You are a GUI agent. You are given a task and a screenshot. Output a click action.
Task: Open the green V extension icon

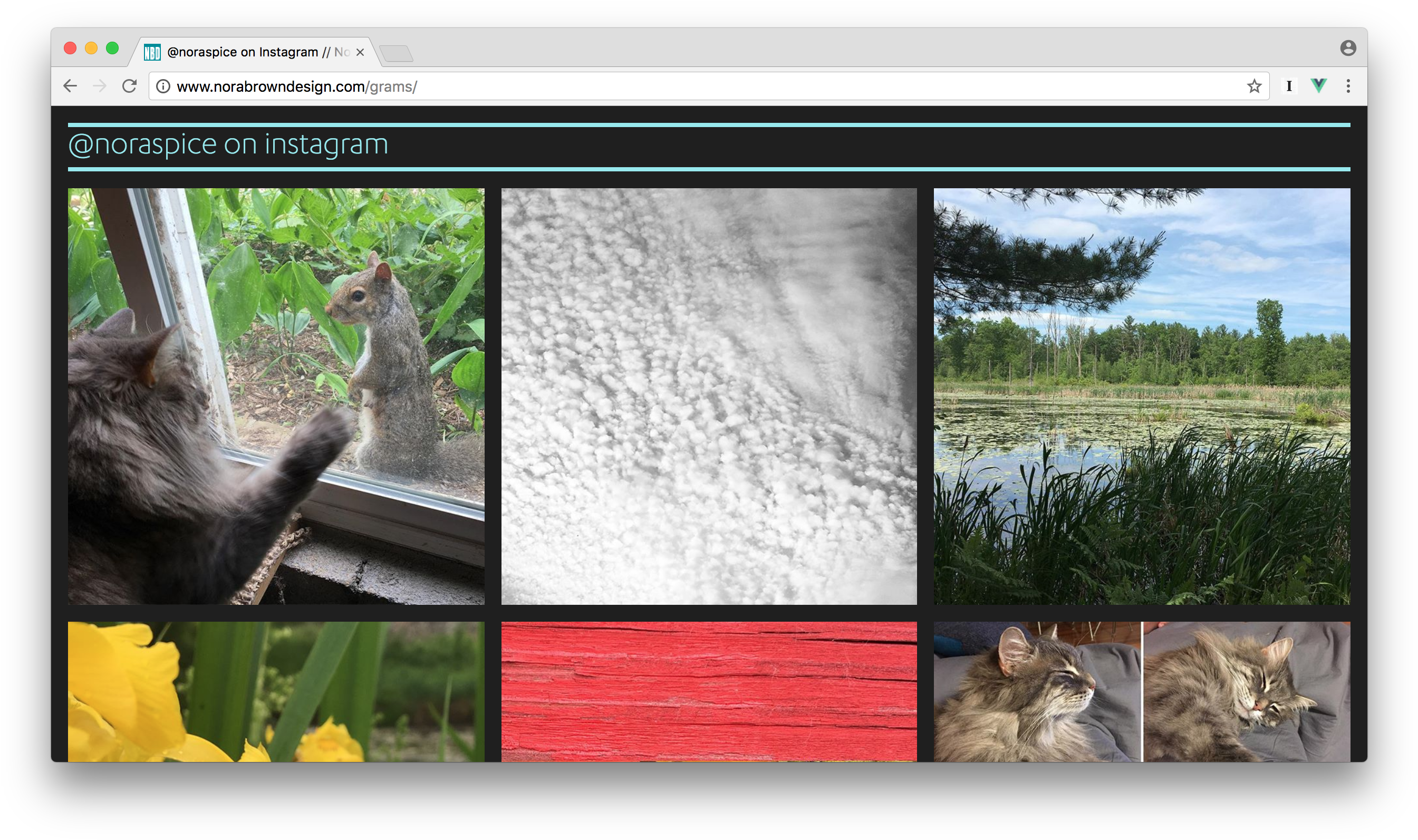[x=1318, y=86]
